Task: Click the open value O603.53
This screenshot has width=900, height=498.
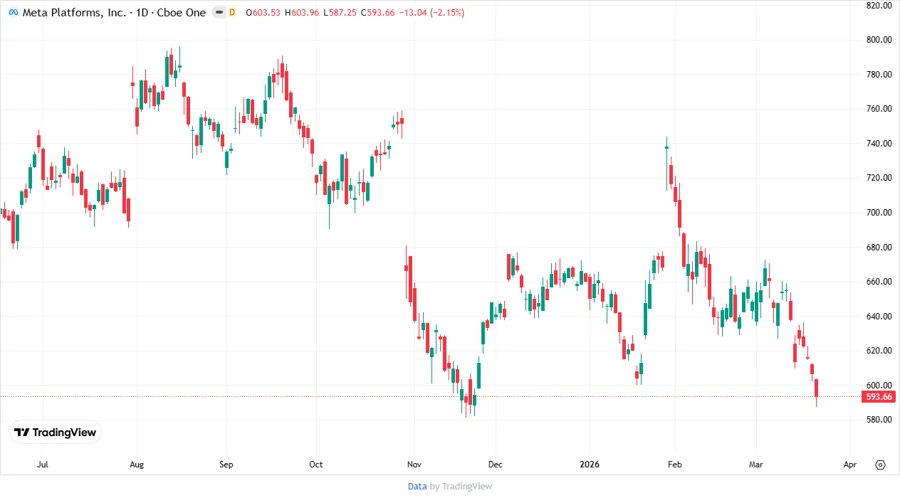Action: (263, 12)
